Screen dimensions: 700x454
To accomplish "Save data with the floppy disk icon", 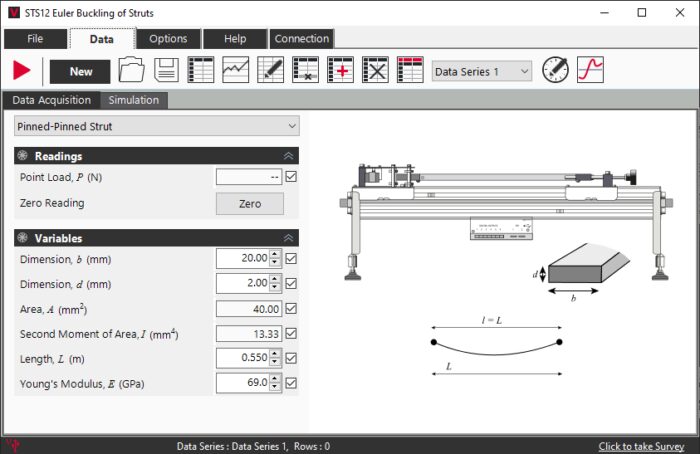I will pyautogui.click(x=167, y=70).
